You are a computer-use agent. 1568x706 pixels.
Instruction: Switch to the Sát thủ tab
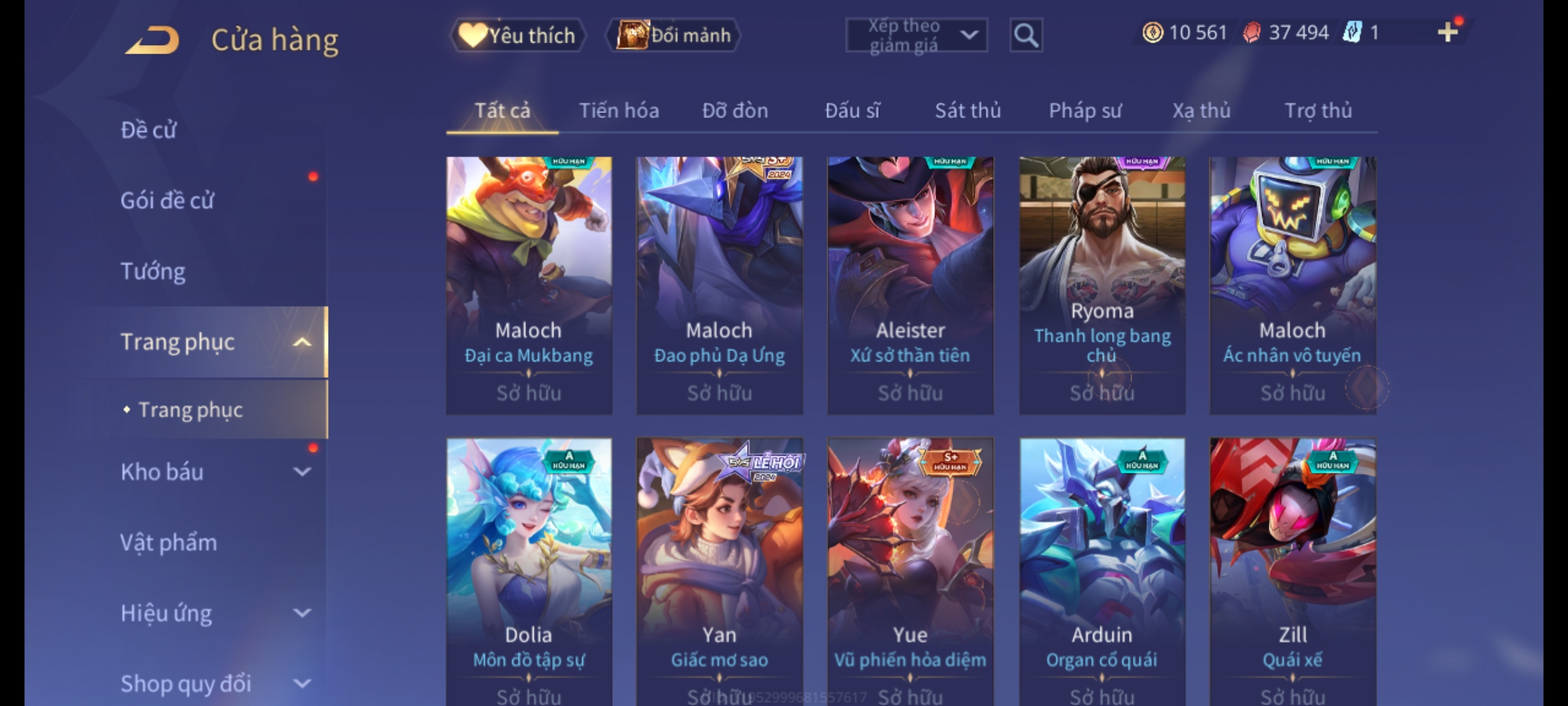[x=968, y=110]
